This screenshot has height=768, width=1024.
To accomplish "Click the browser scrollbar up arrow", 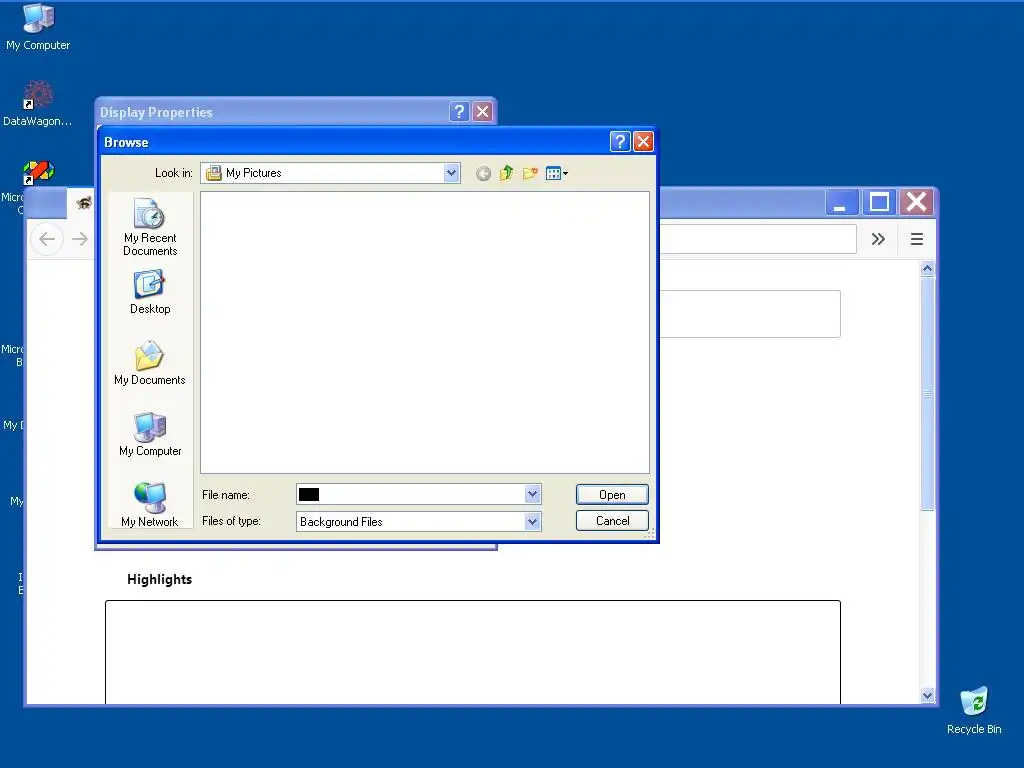I will click(927, 268).
